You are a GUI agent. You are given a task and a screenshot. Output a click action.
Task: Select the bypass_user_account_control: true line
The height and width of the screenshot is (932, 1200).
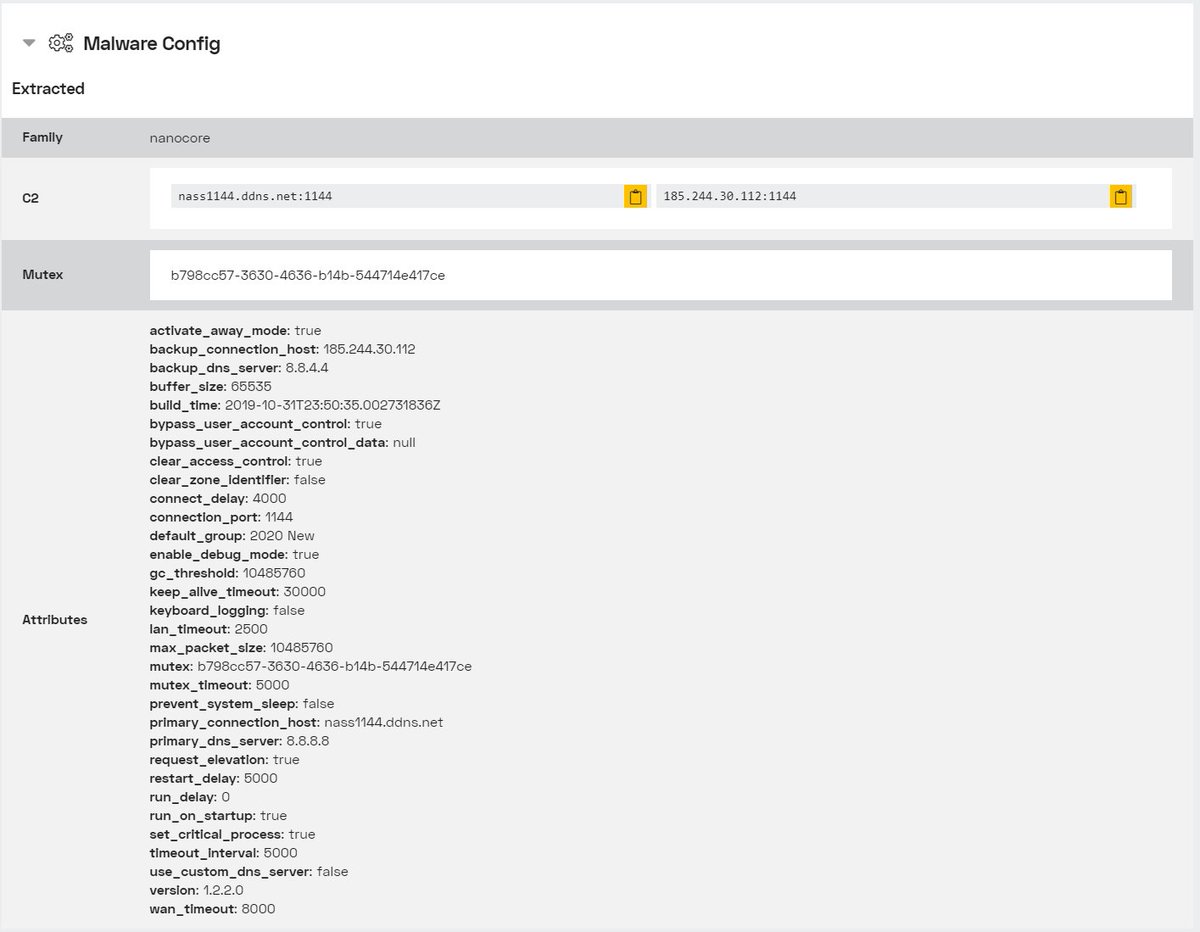coord(266,424)
